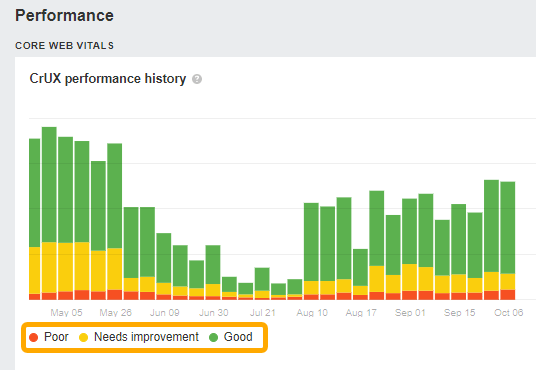Toggle the Needs improvement yellow legend dot
This screenshot has height=370, width=536.
point(83,338)
